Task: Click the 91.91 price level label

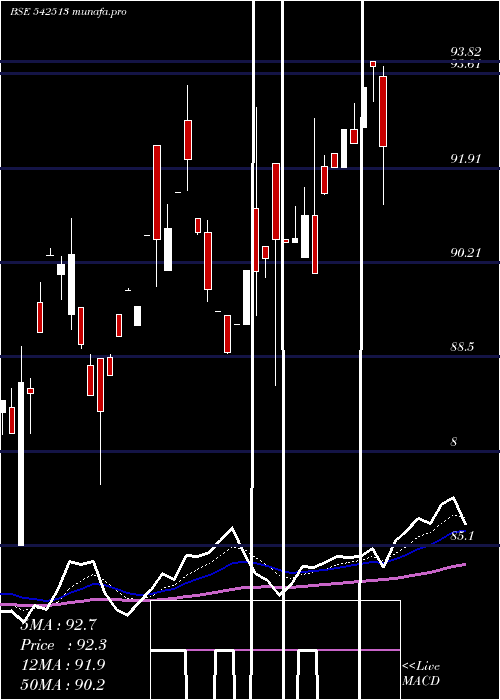Action: tap(466, 159)
